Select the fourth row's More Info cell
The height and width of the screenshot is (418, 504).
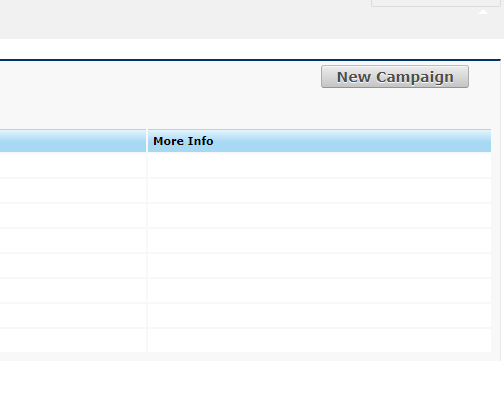point(319,240)
